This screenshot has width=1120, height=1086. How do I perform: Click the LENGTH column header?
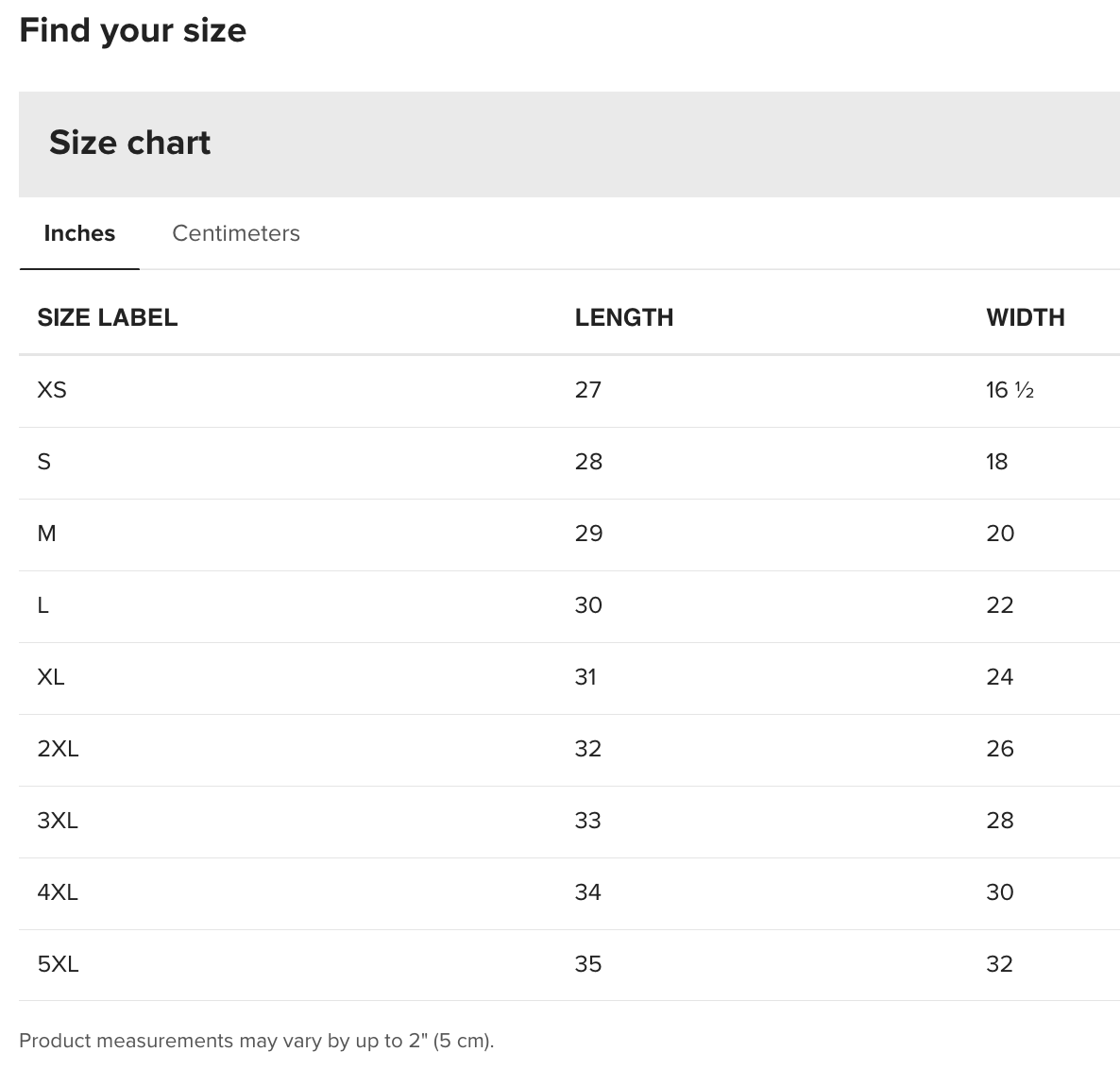[623, 317]
